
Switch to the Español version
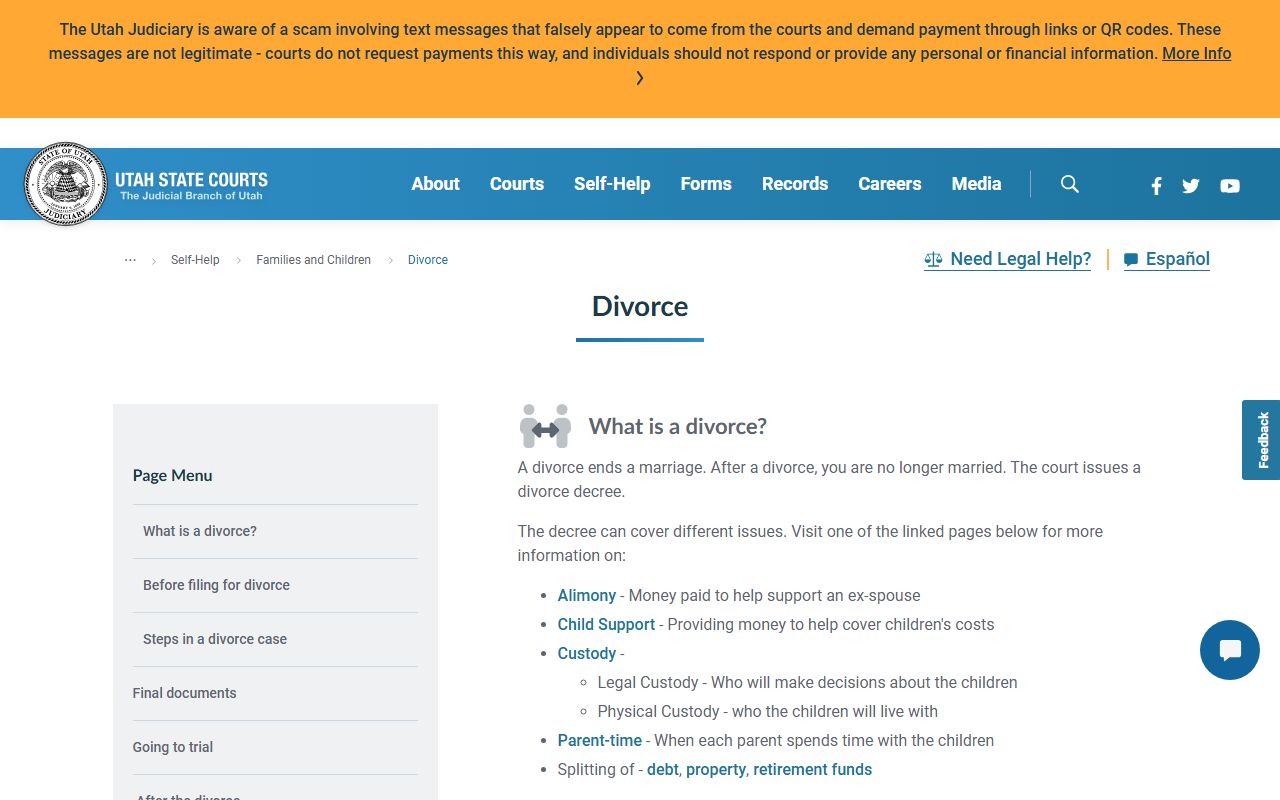pyautogui.click(x=1167, y=259)
